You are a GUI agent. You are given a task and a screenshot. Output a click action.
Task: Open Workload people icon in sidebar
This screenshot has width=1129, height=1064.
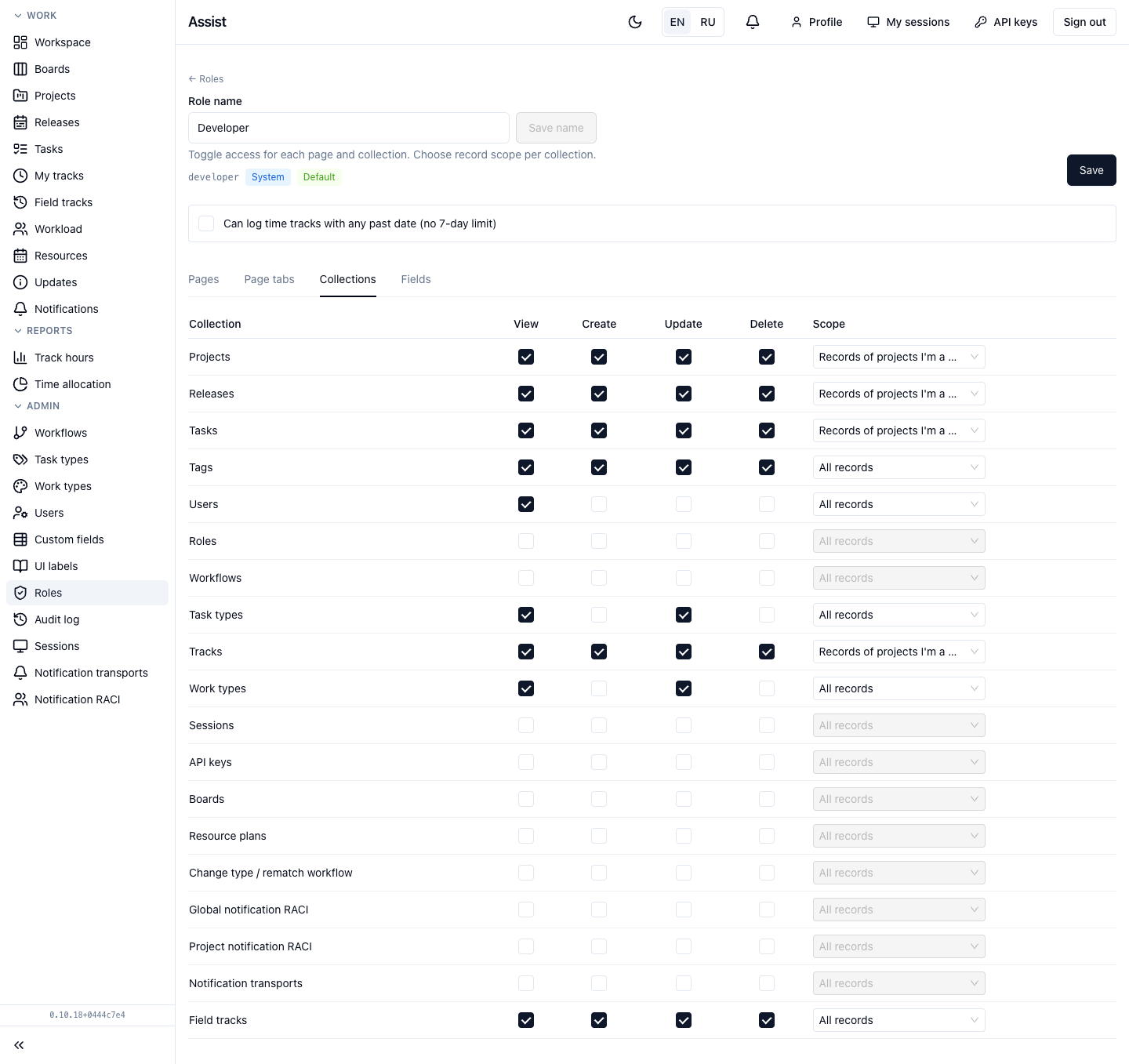pyautogui.click(x=20, y=229)
